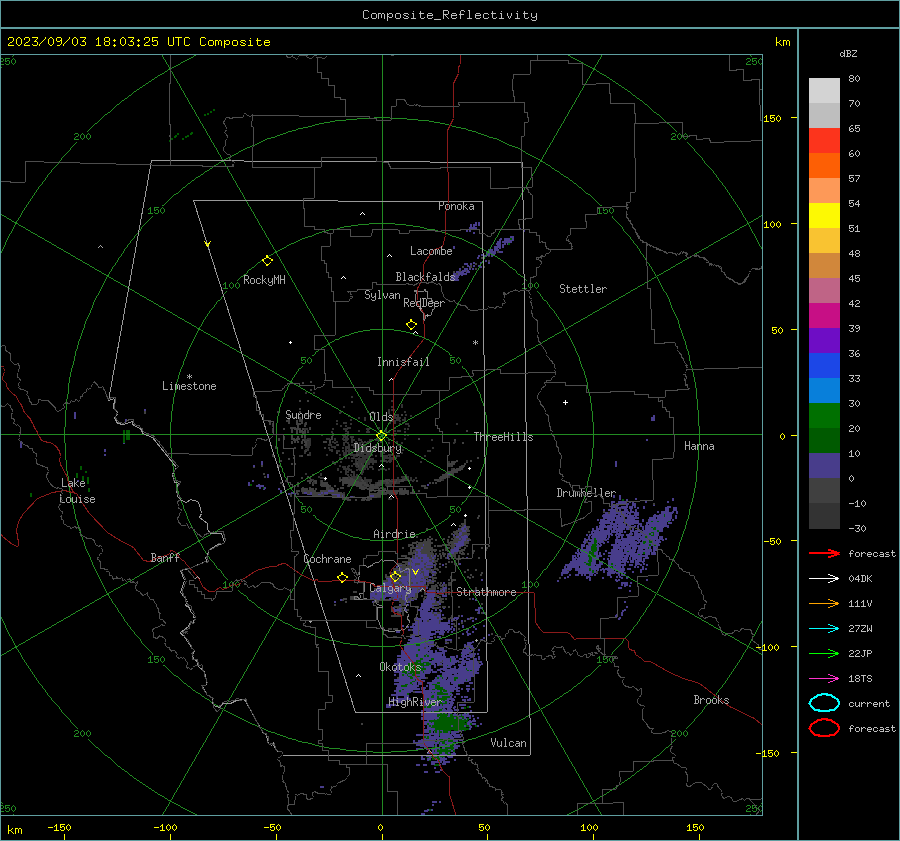Click the Innisfail town label
The width and height of the screenshot is (900, 841).
[x=403, y=362]
